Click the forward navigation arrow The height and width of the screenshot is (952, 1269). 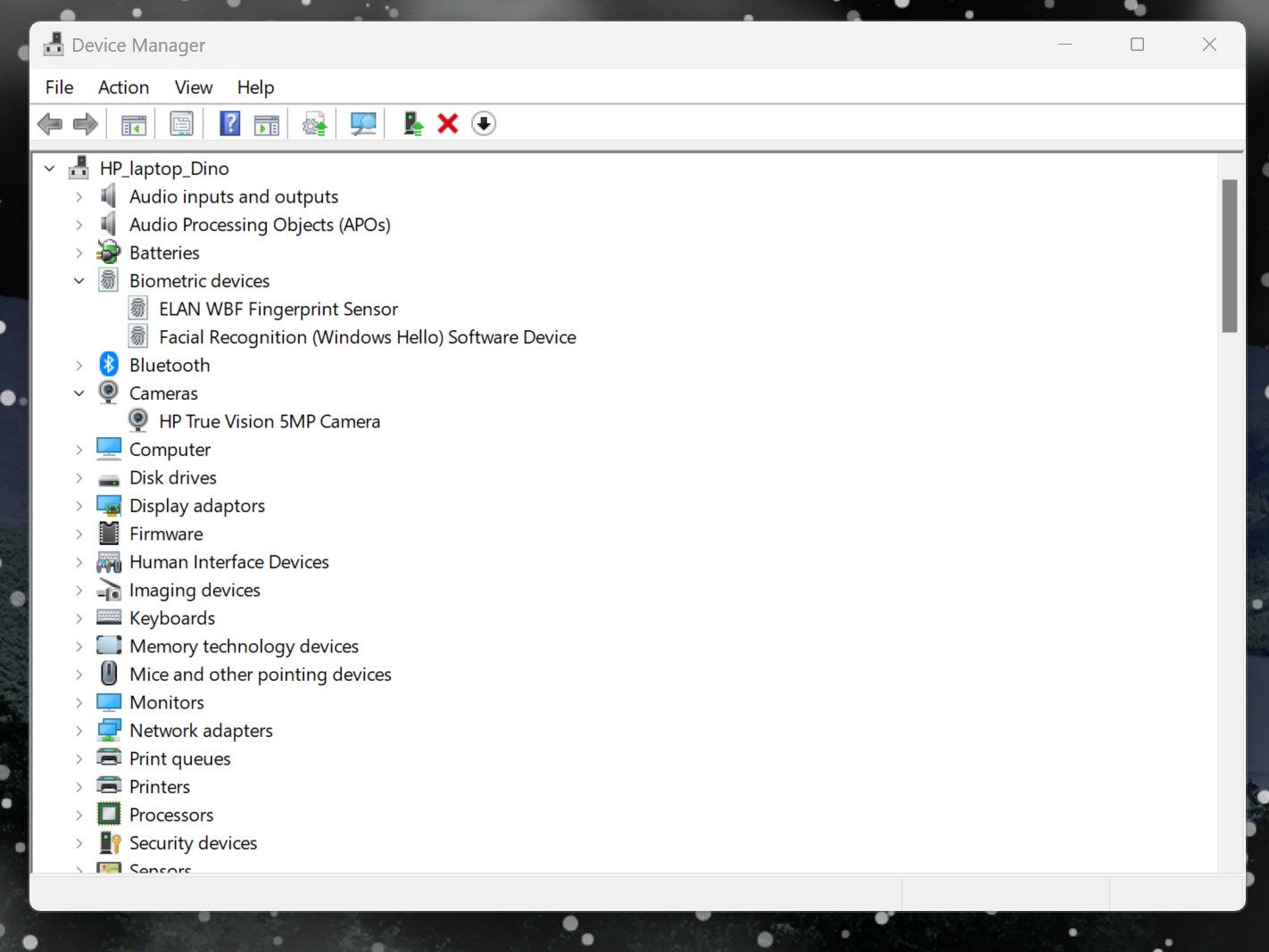tap(85, 123)
